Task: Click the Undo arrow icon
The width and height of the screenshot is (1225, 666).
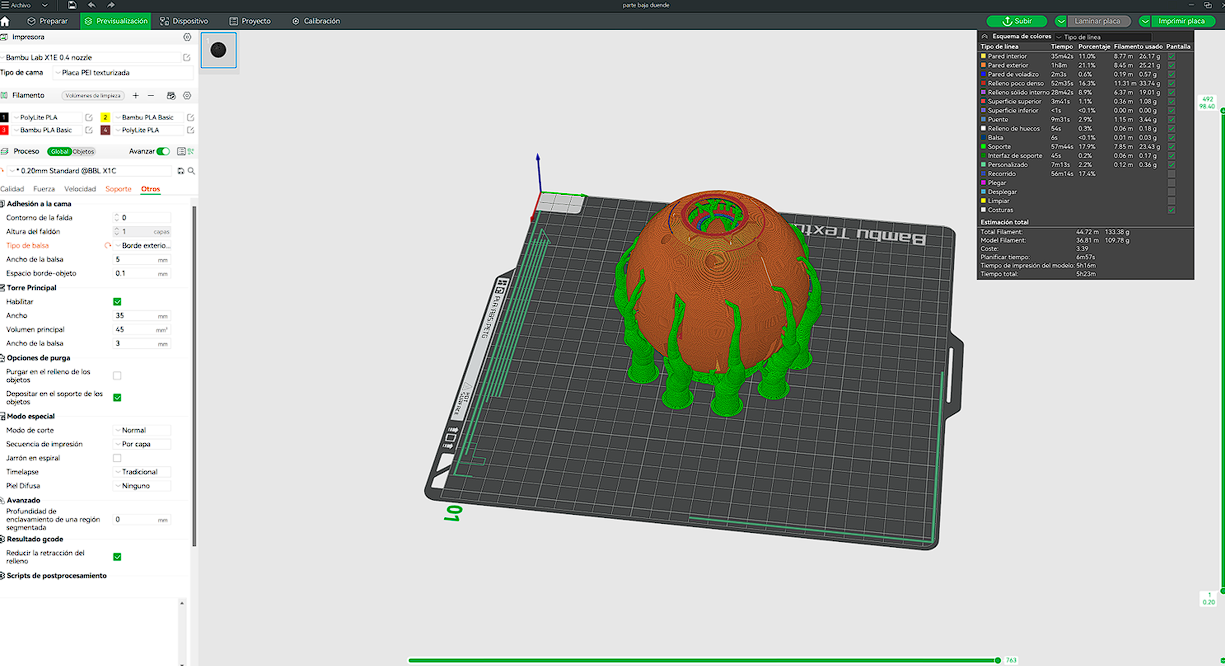Action: 92,5
